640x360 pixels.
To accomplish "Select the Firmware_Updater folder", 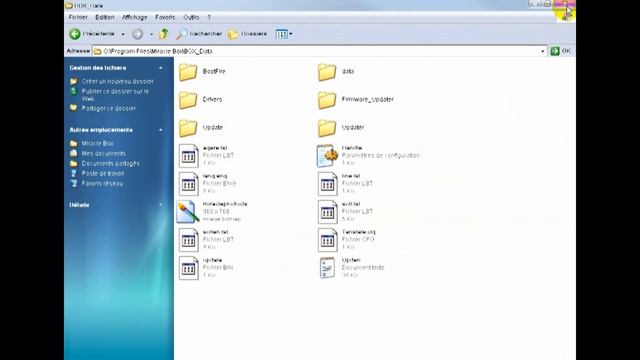I will (x=356, y=100).
